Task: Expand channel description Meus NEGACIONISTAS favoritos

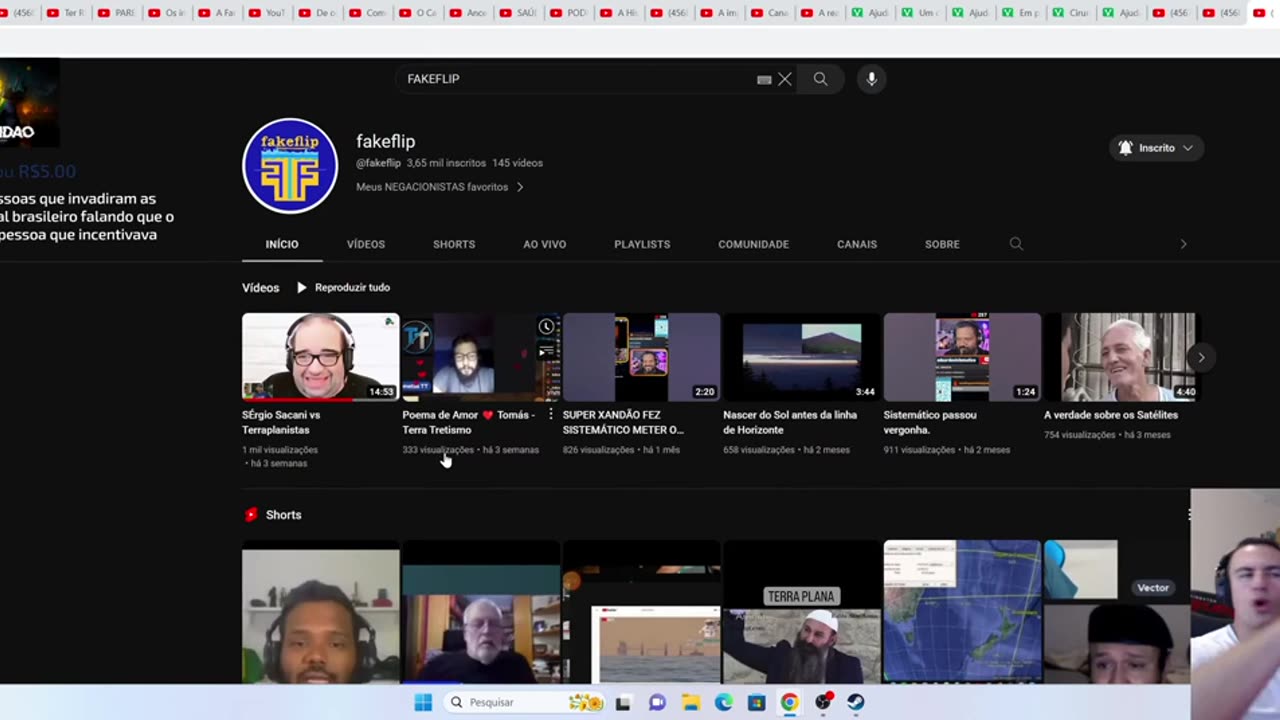Action: pos(440,187)
